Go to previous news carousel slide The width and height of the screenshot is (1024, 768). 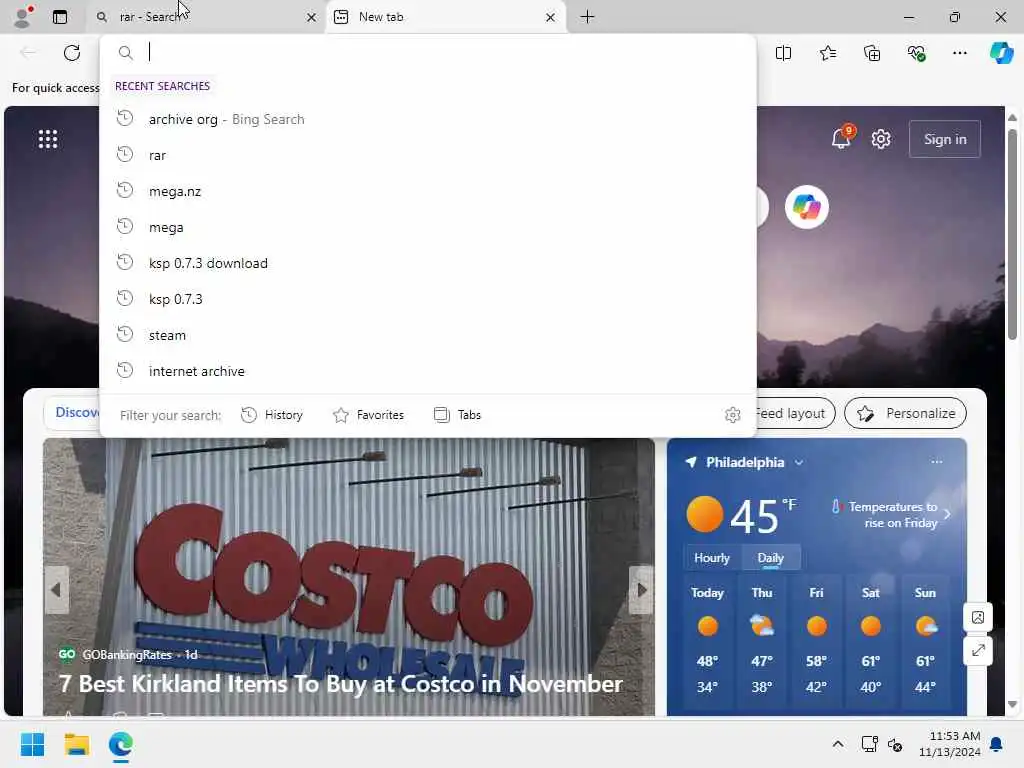click(56, 590)
